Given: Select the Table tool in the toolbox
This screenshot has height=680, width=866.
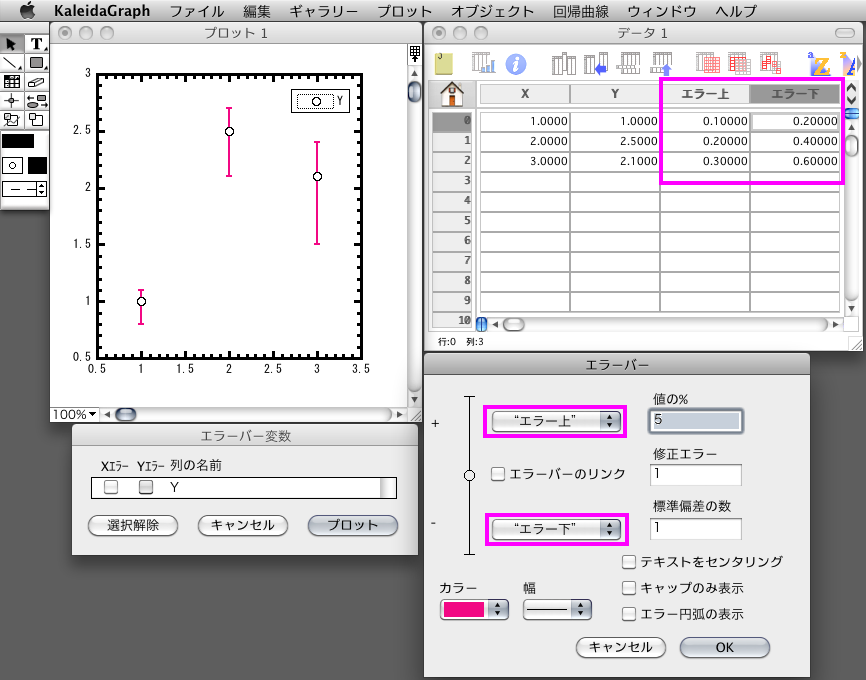Looking at the screenshot, I should (11, 82).
